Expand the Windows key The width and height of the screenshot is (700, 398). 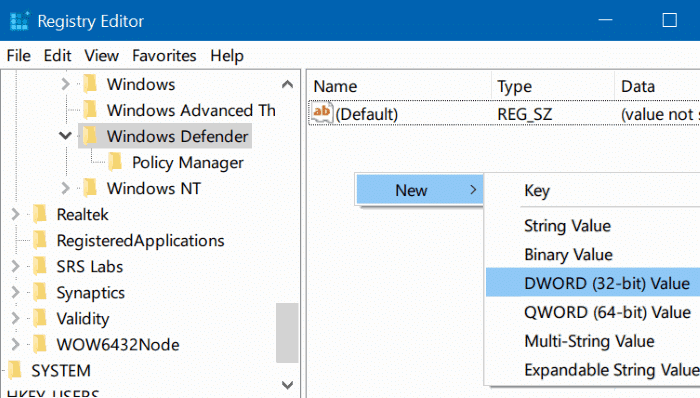(65, 84)
